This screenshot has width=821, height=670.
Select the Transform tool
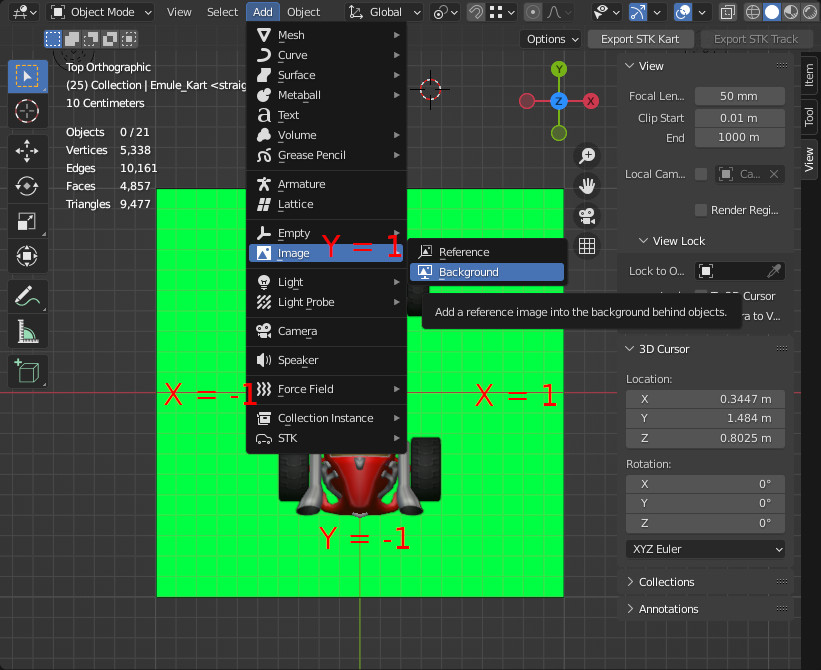[x=27, y=256]
